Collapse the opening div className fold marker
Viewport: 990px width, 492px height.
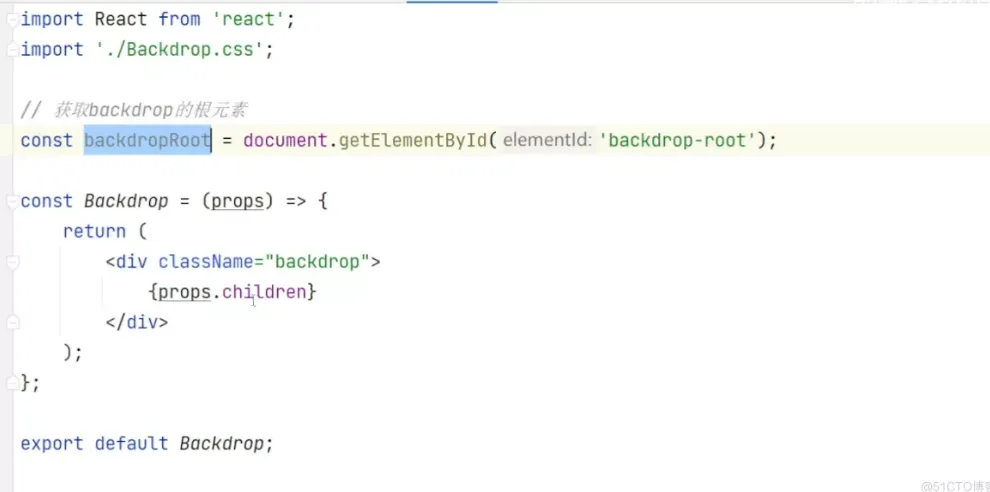[x=12, y=262]
